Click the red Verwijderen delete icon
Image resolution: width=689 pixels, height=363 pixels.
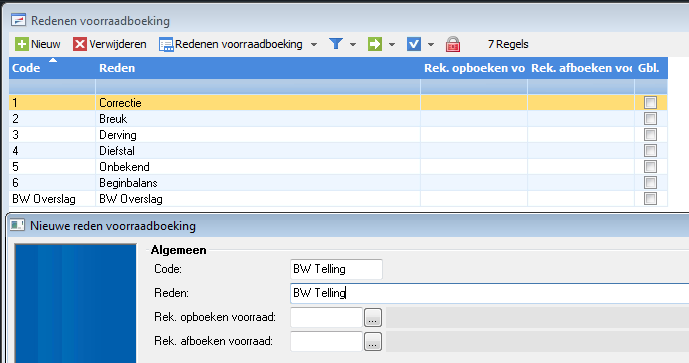click(x=80, y=44)
